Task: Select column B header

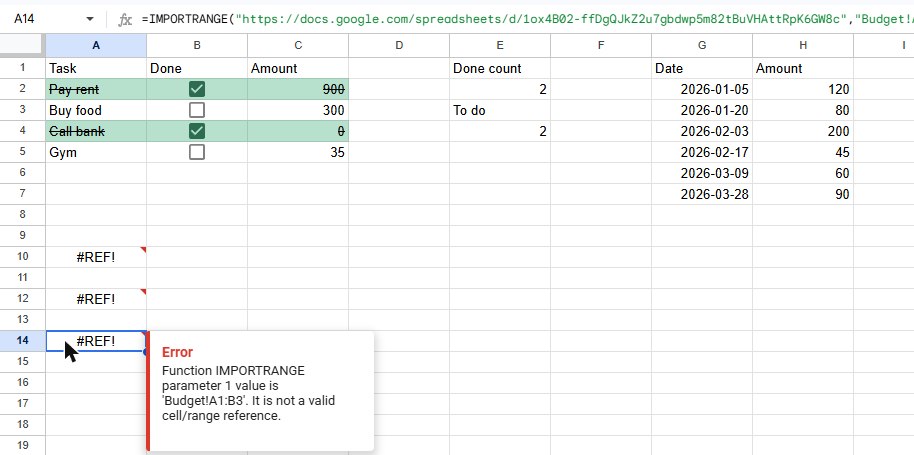Action: pos(197,45)
